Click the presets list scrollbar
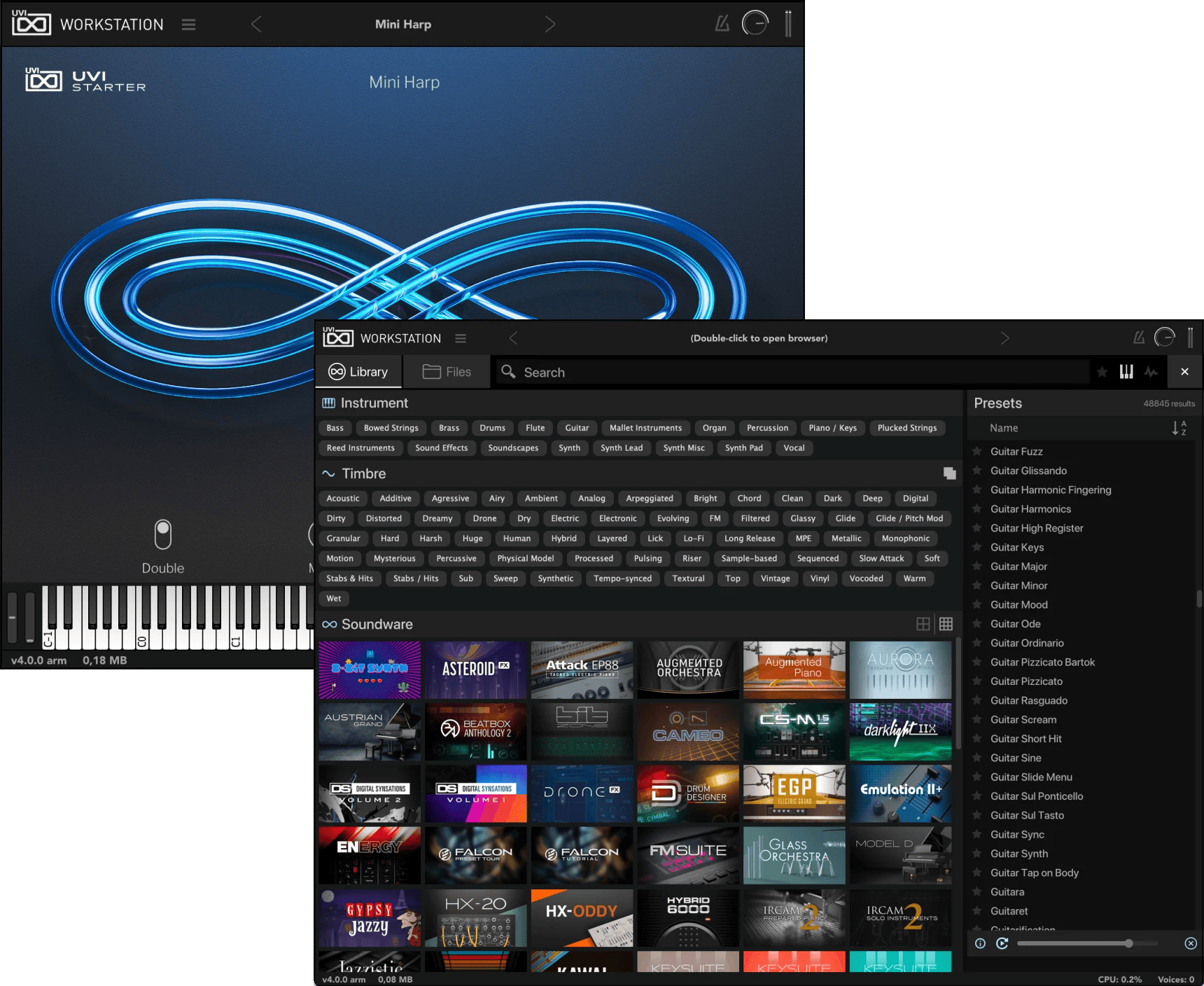Image resolution: width=1204 pixels, height=986 pixels. coord(1199,598)
